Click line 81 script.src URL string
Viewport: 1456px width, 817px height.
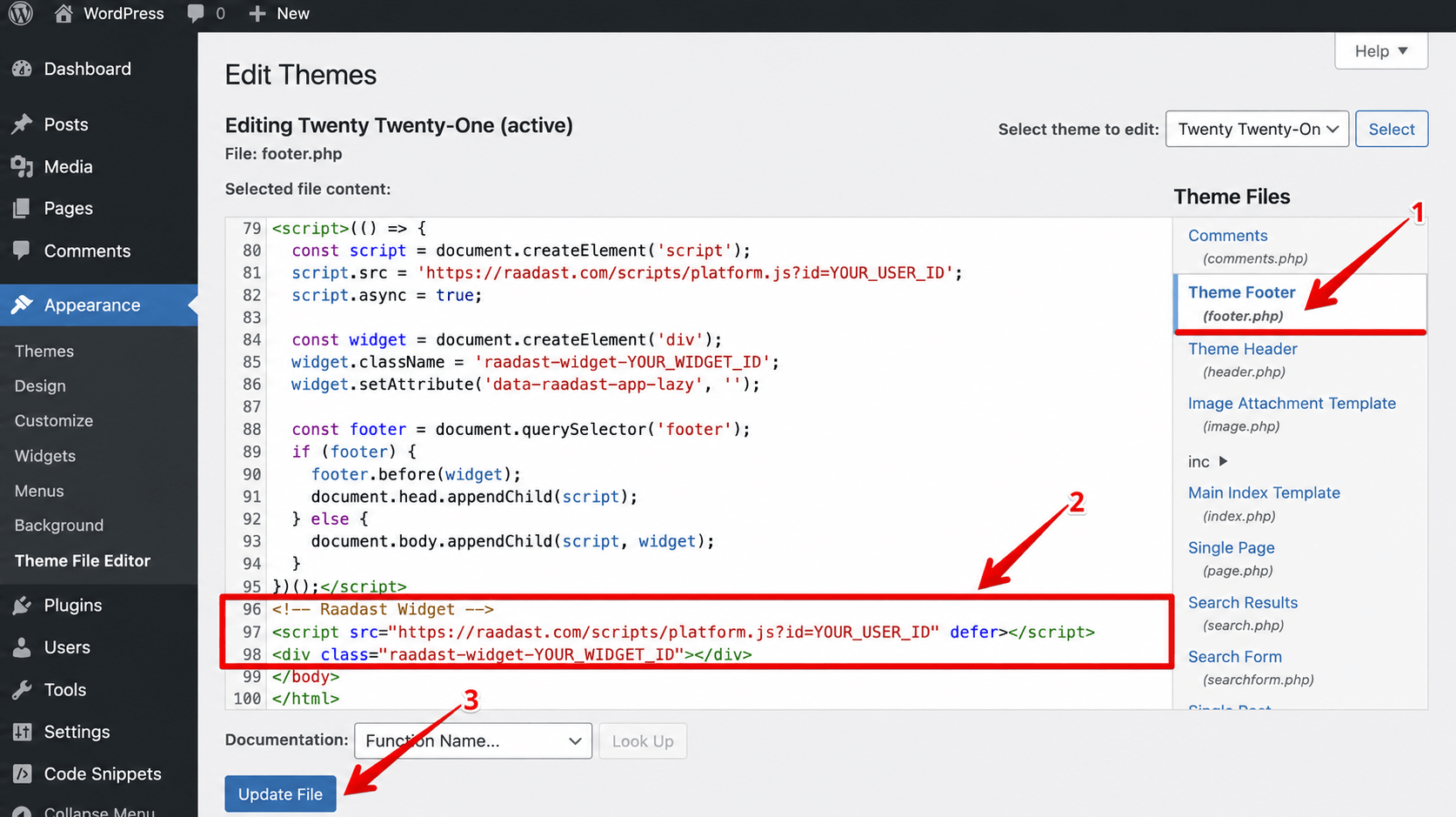point(685,273)
